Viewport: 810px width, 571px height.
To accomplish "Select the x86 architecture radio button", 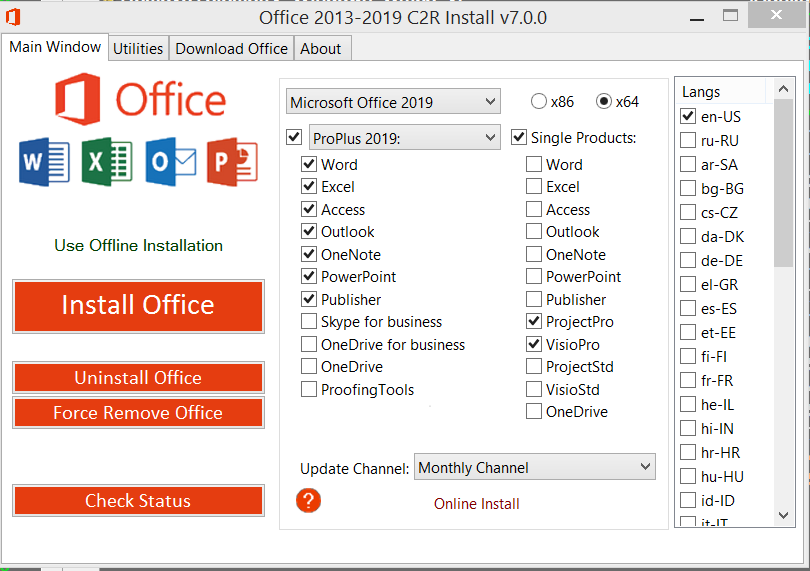I will point(538,101).
